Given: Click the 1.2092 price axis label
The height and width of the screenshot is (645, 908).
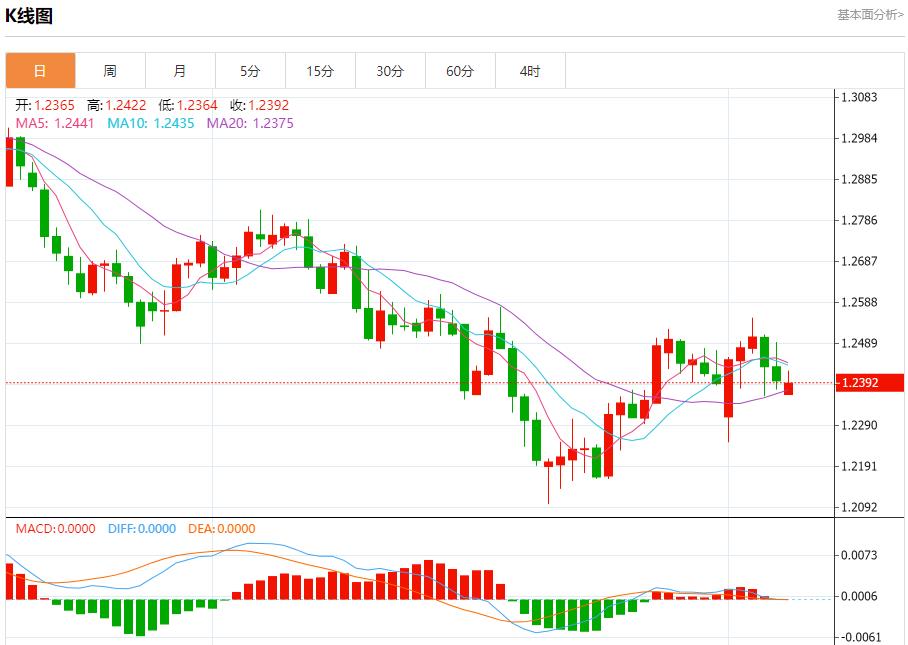Looking at the screenshot, I should click(x=859, y=507).
